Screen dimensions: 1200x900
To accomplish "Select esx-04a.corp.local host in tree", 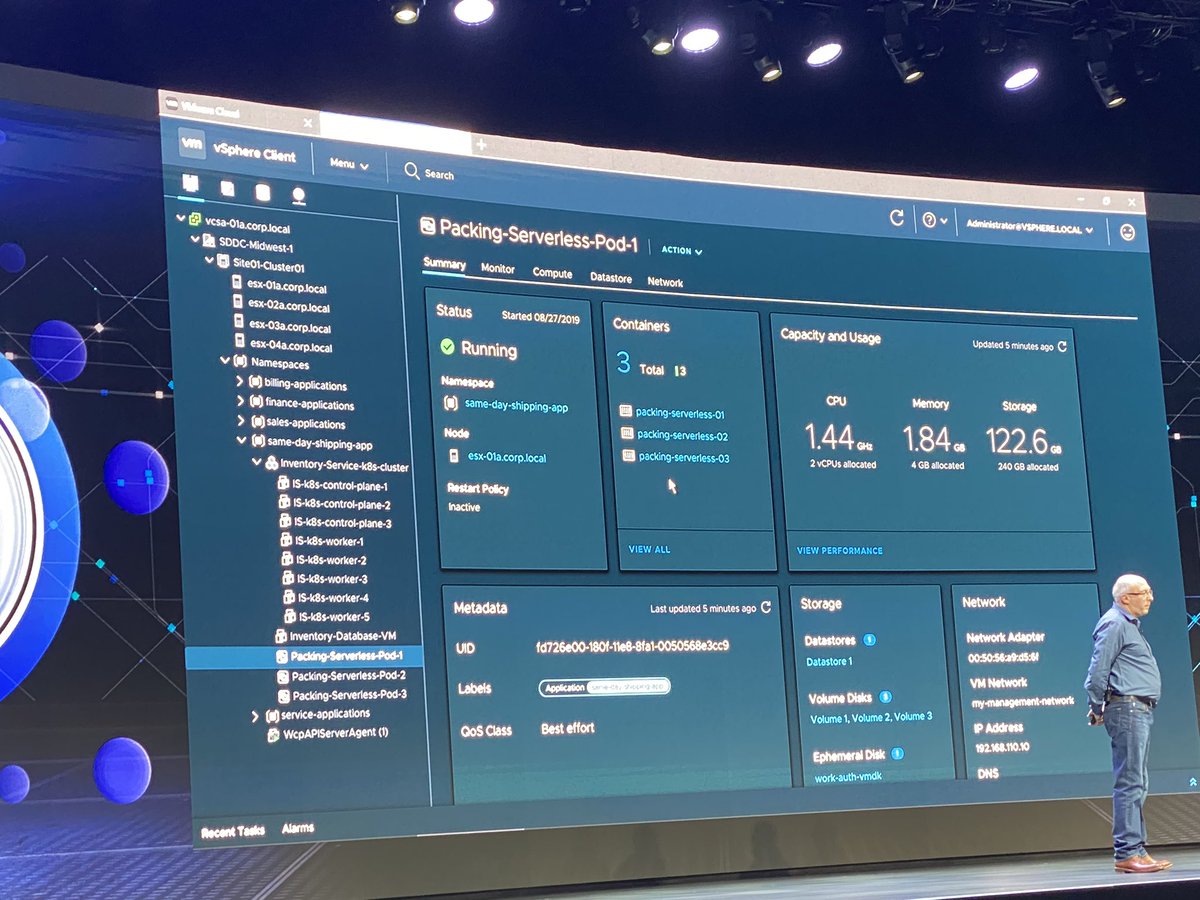I will click(x=282, y=347).
